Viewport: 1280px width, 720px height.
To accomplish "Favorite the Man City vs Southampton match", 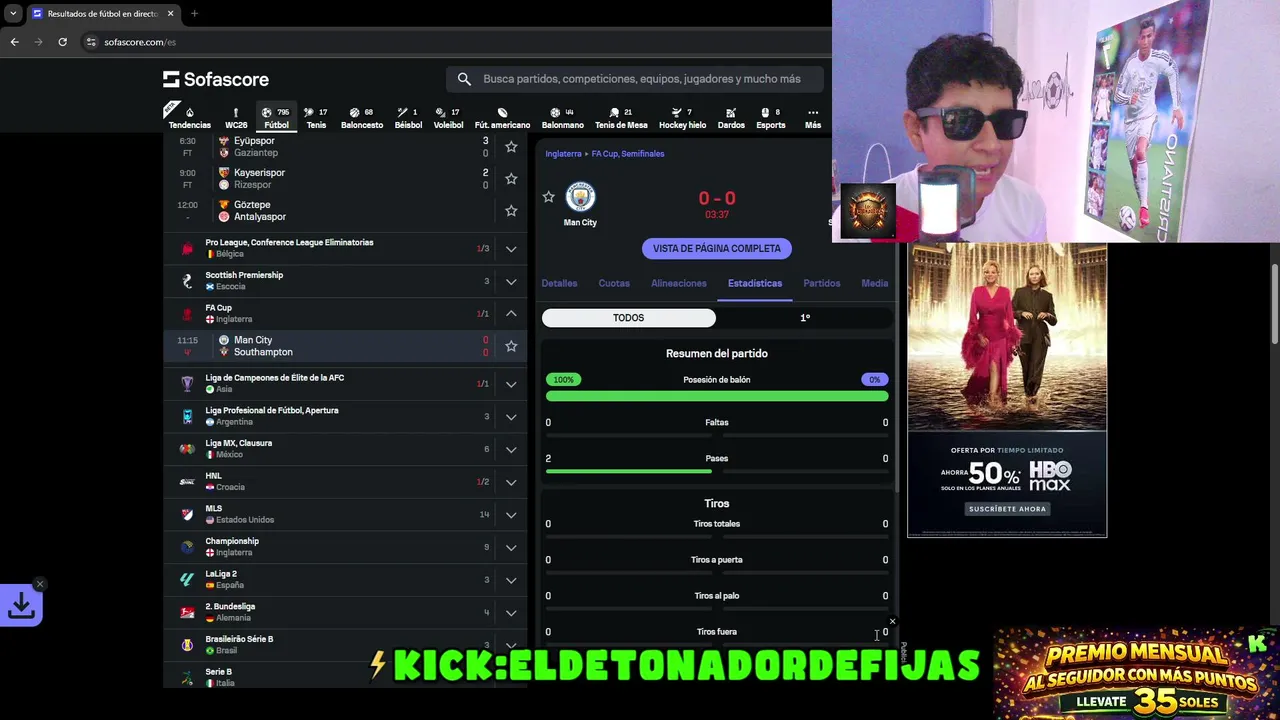I will 511,346.
